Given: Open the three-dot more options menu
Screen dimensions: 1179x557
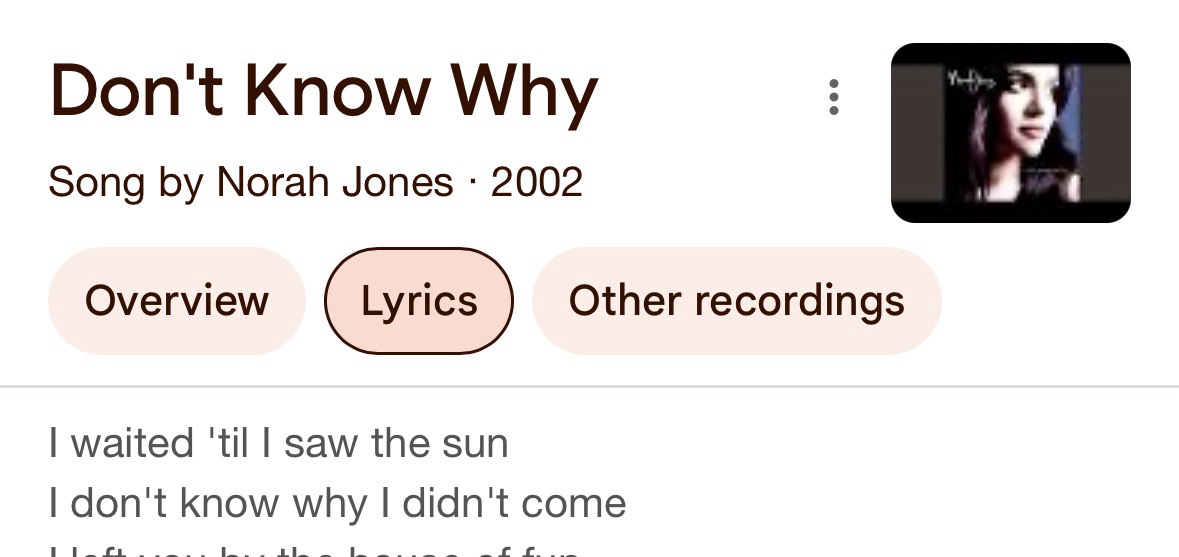Looking at the screenshot, I should pos(833,97).
